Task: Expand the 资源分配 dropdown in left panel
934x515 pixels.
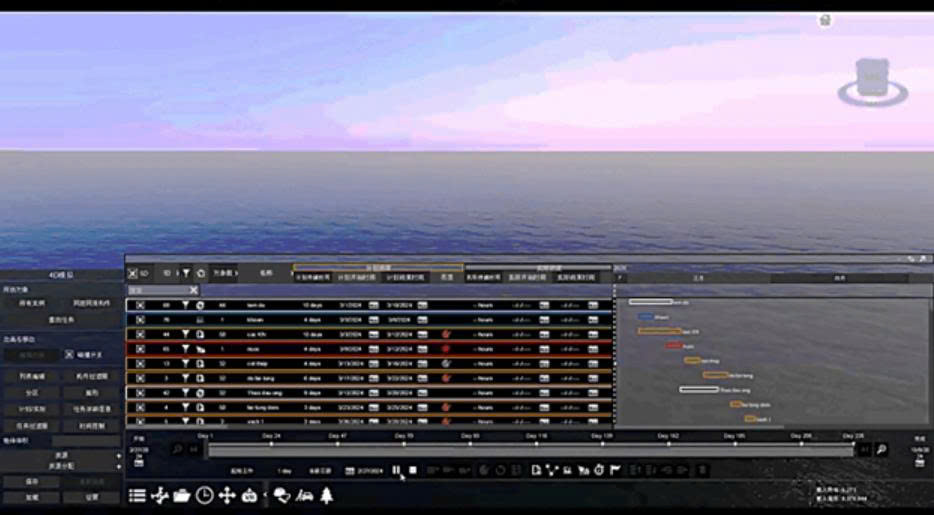Action: [119, 467]
